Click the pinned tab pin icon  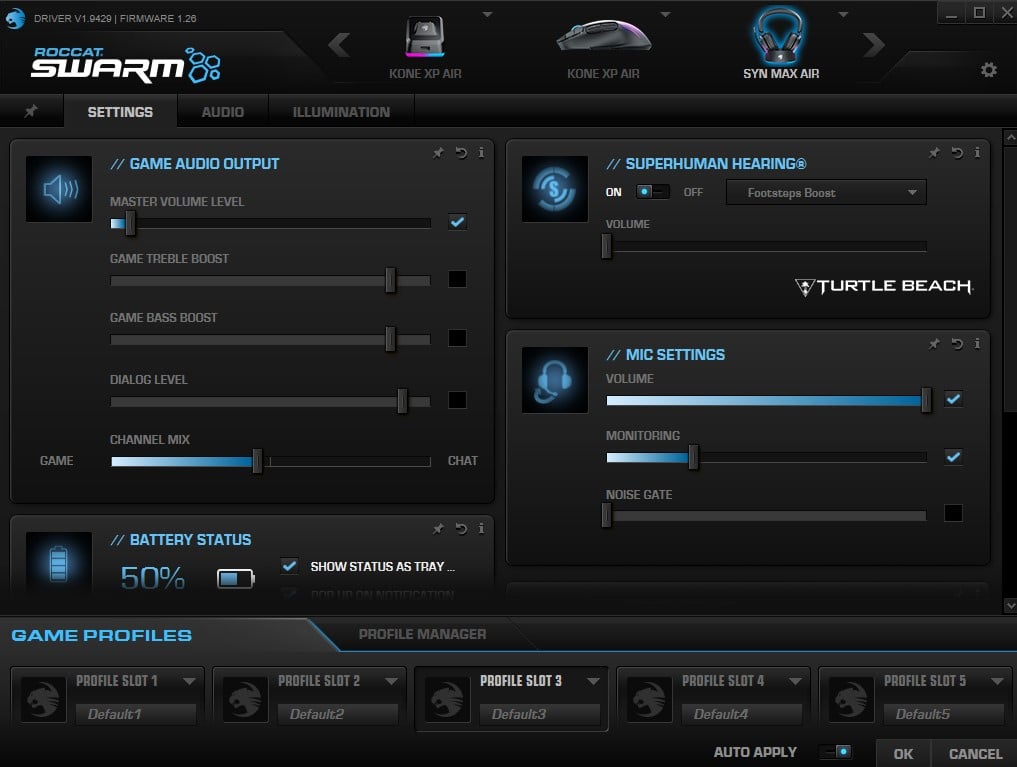[x=30, y=112]
